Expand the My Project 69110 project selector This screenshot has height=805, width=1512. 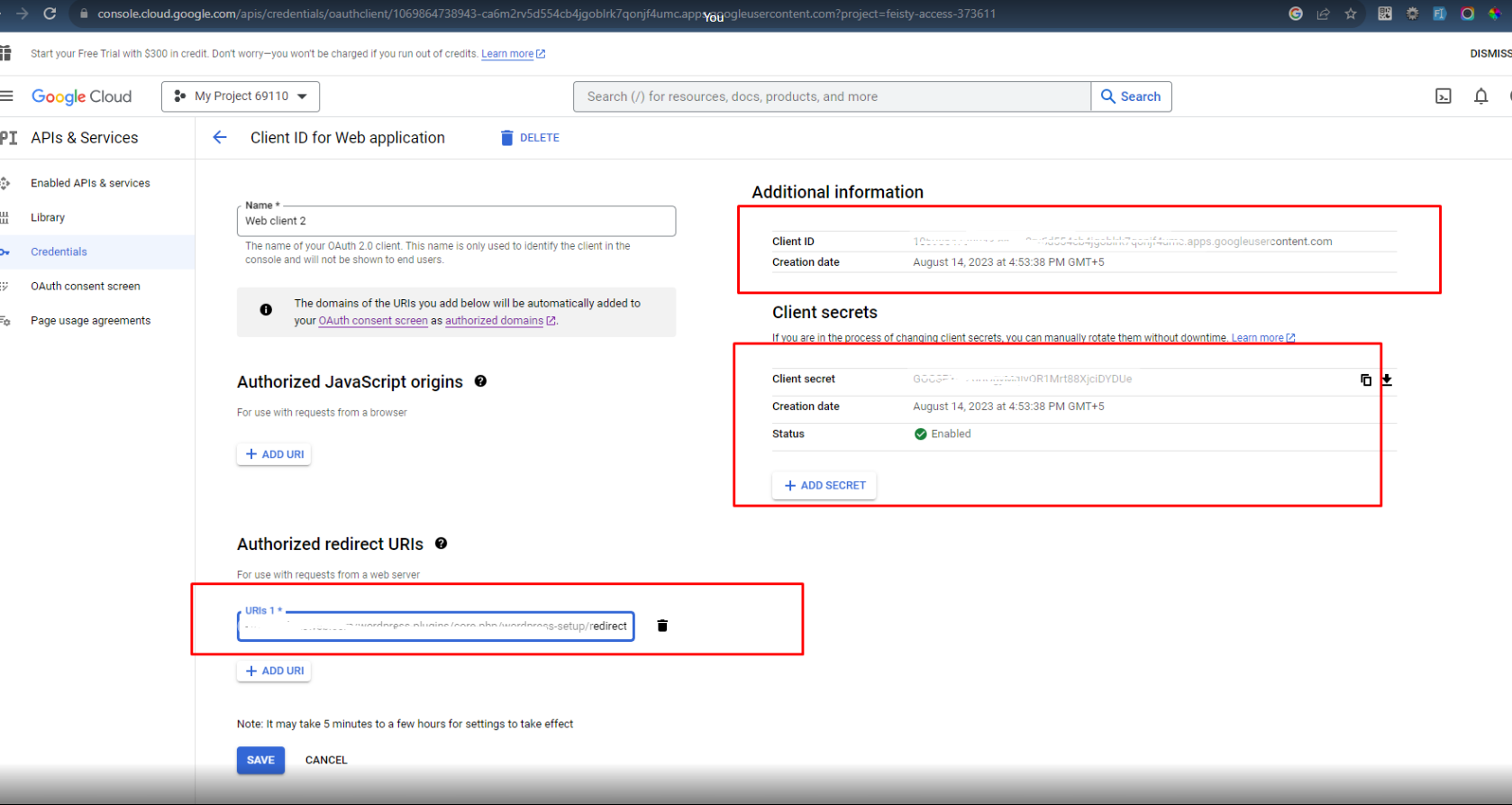pyautogui.click(x=241, y=96)
